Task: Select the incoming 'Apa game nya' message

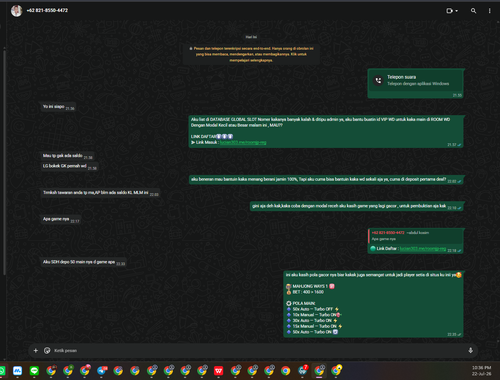Action: click(61, 219)
